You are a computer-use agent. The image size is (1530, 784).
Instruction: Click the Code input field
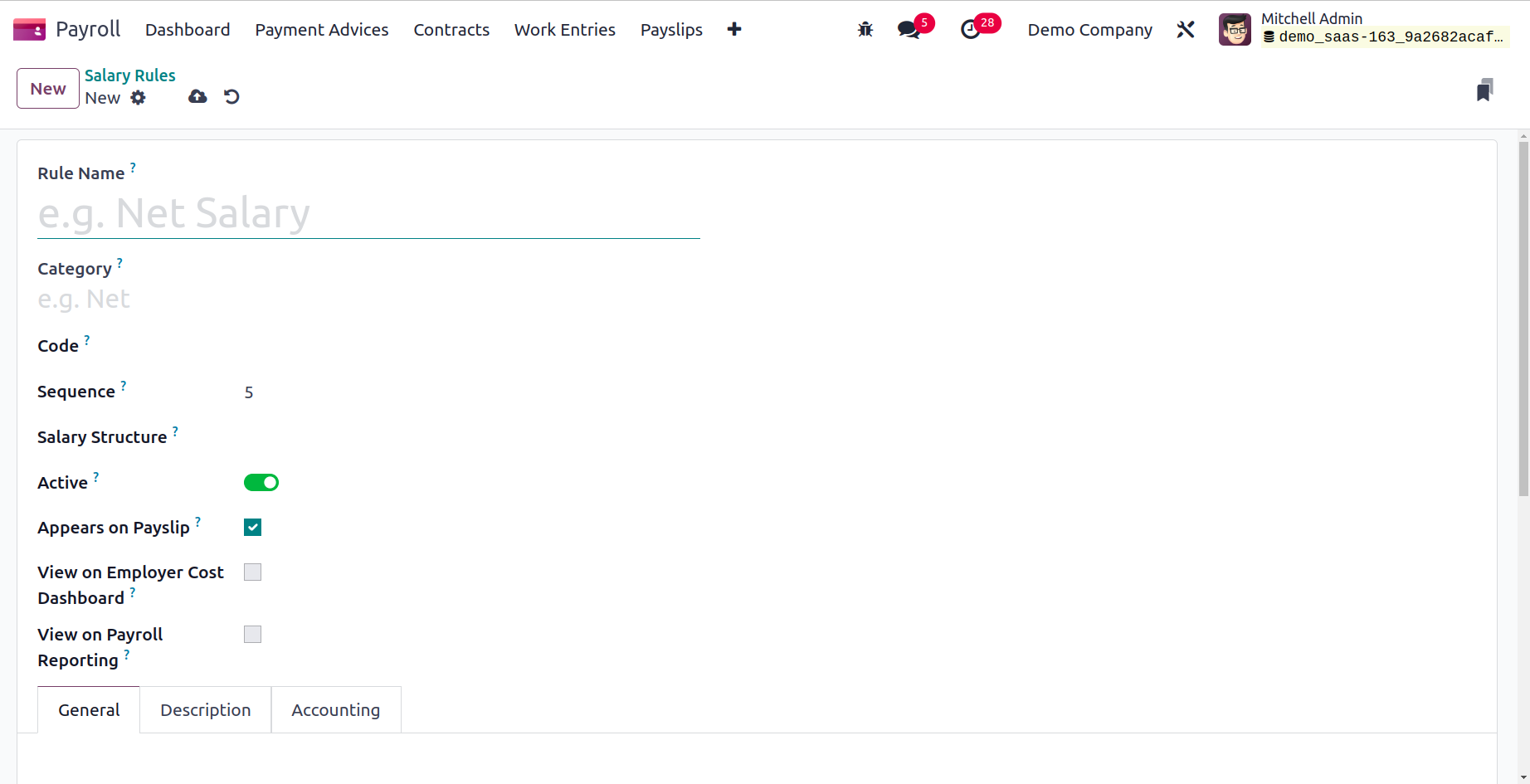(472, 346)
